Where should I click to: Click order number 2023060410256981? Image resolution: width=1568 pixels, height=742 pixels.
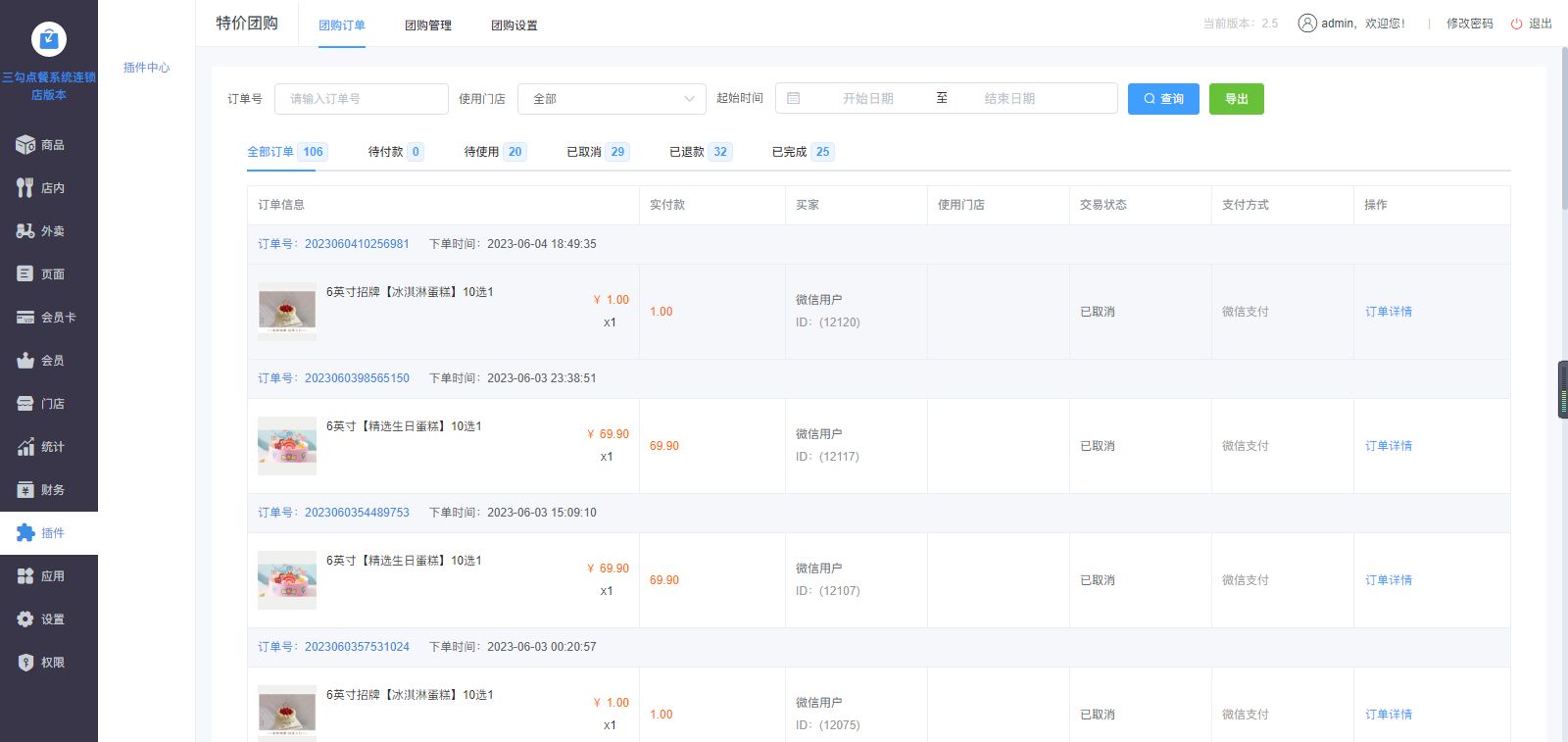[357, 244]
